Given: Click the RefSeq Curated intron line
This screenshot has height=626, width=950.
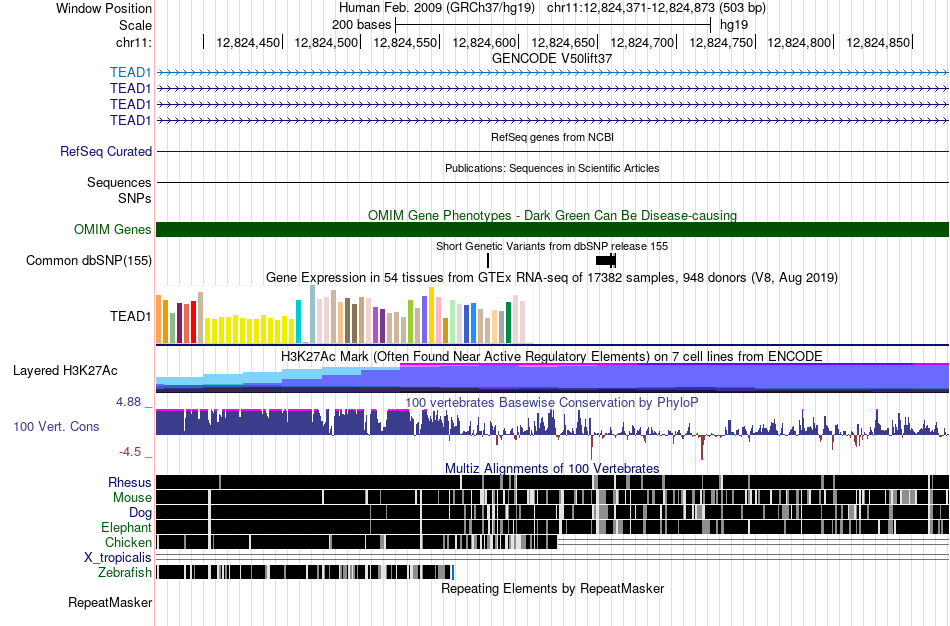Looking at the screenshot, I should (x=553, y=152).
